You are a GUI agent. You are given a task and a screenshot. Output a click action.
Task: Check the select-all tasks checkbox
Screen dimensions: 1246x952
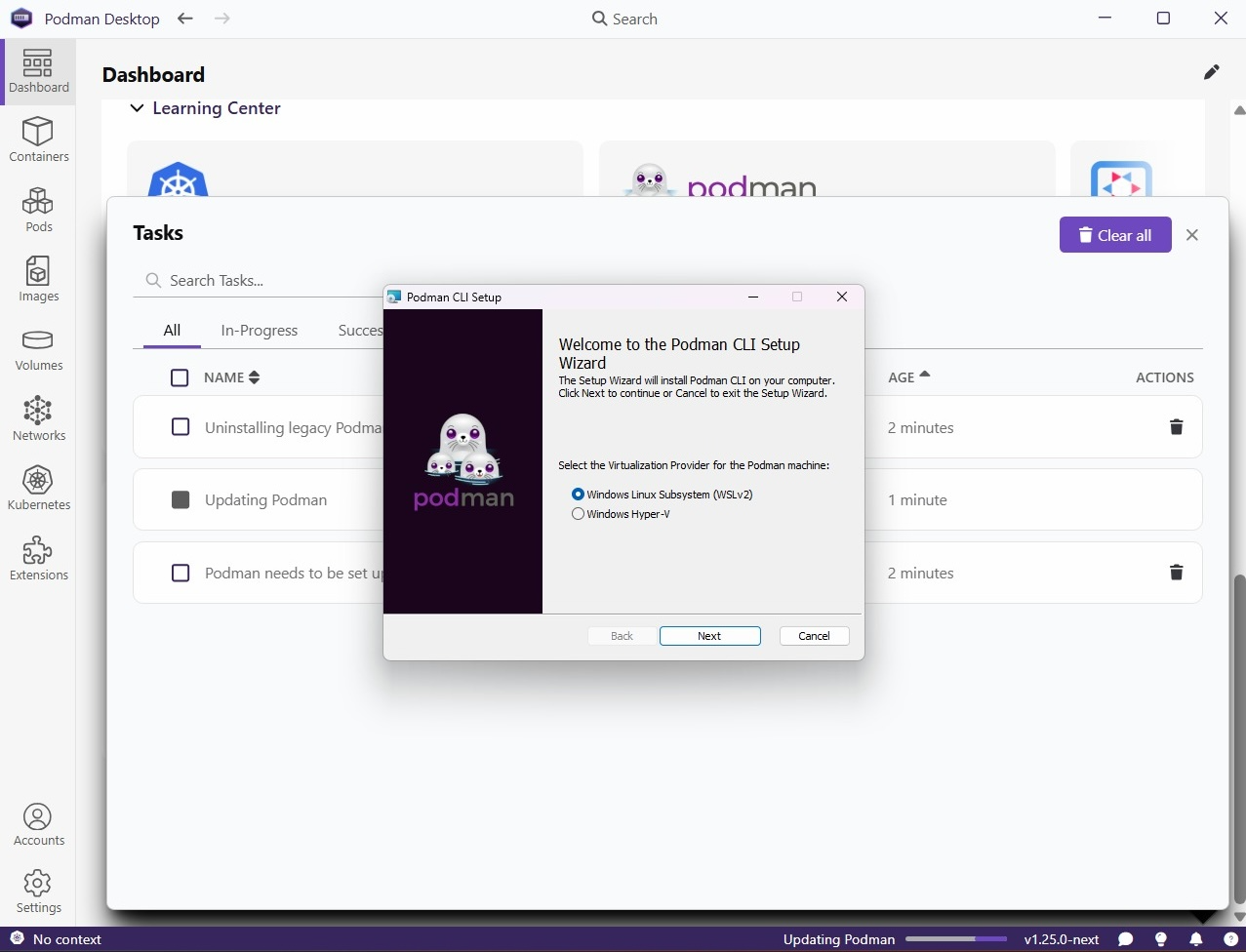[180, 377]
